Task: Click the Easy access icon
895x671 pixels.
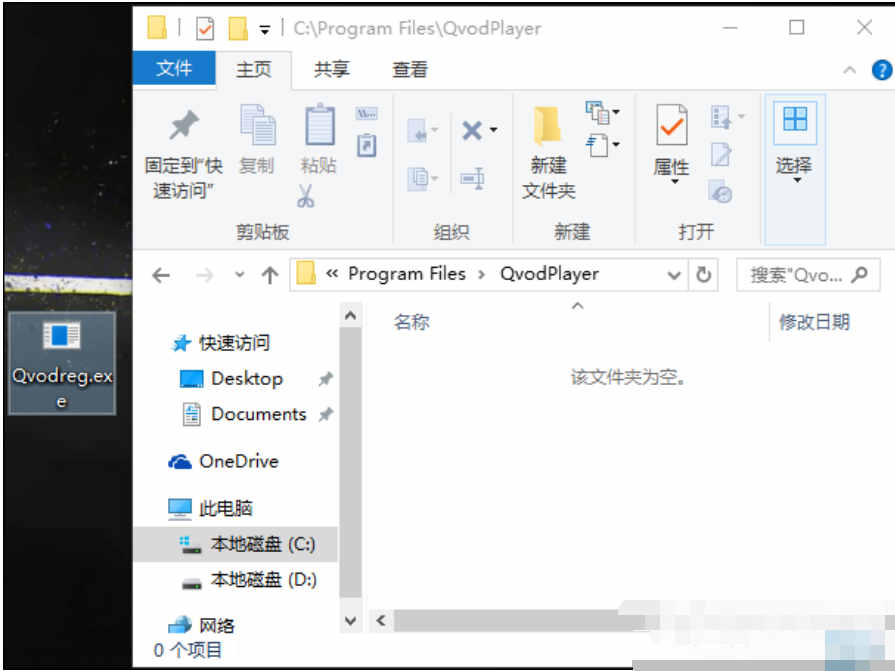Action: (597, 145)
